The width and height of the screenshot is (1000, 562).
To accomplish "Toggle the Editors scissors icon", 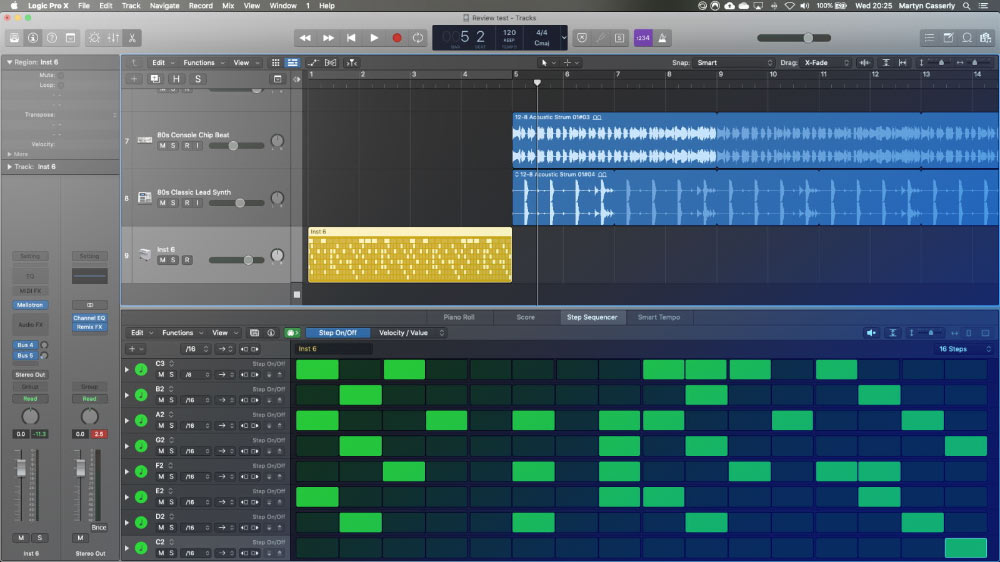I will point(132,38).
